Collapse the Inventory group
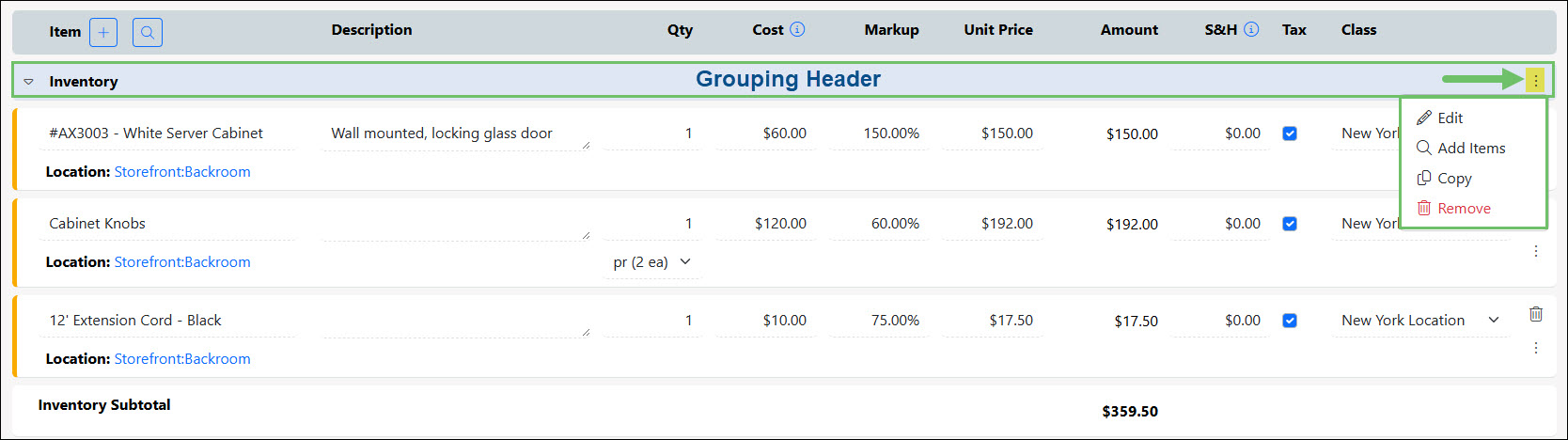 point(28,82)
